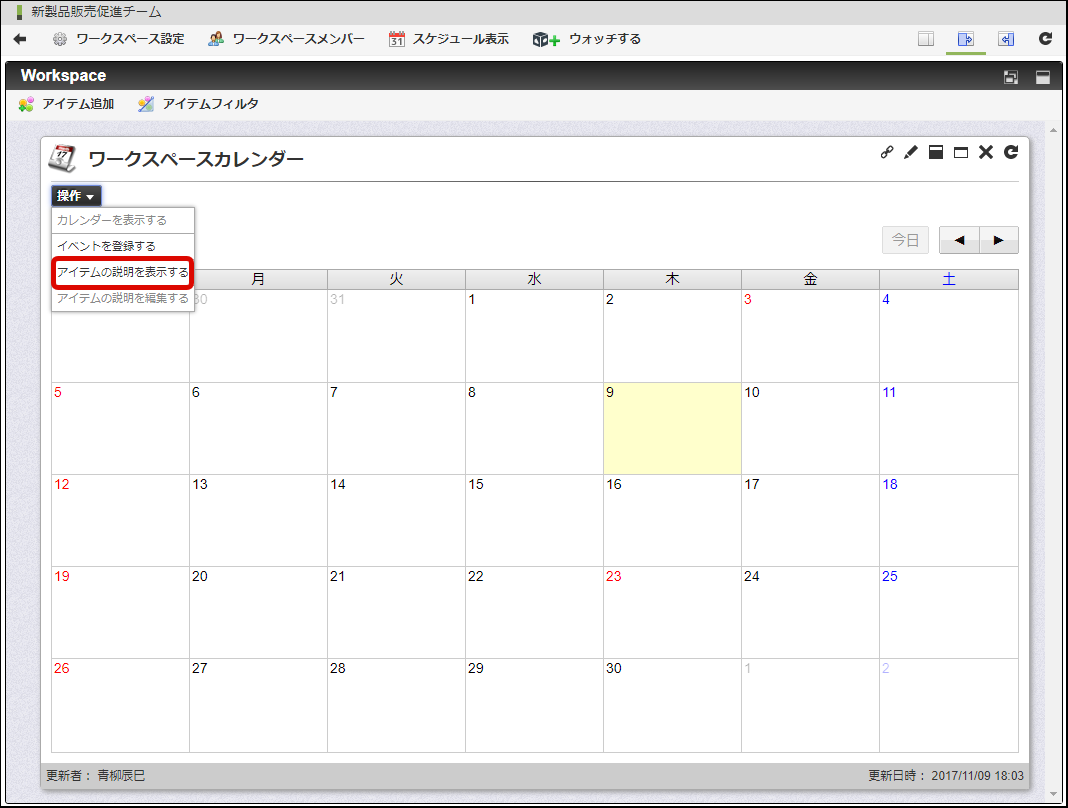Click the Workspace header restore-window icon

pos(1011,77)
